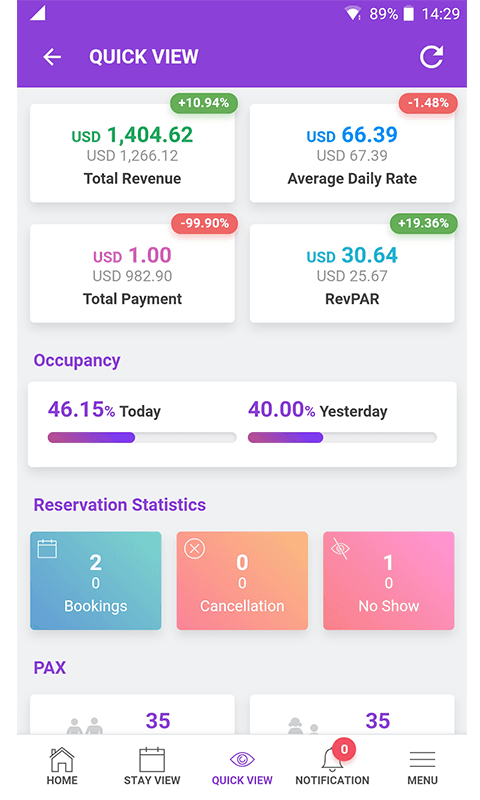Open the Home icon in bottom bar

[x=62, y=759]
